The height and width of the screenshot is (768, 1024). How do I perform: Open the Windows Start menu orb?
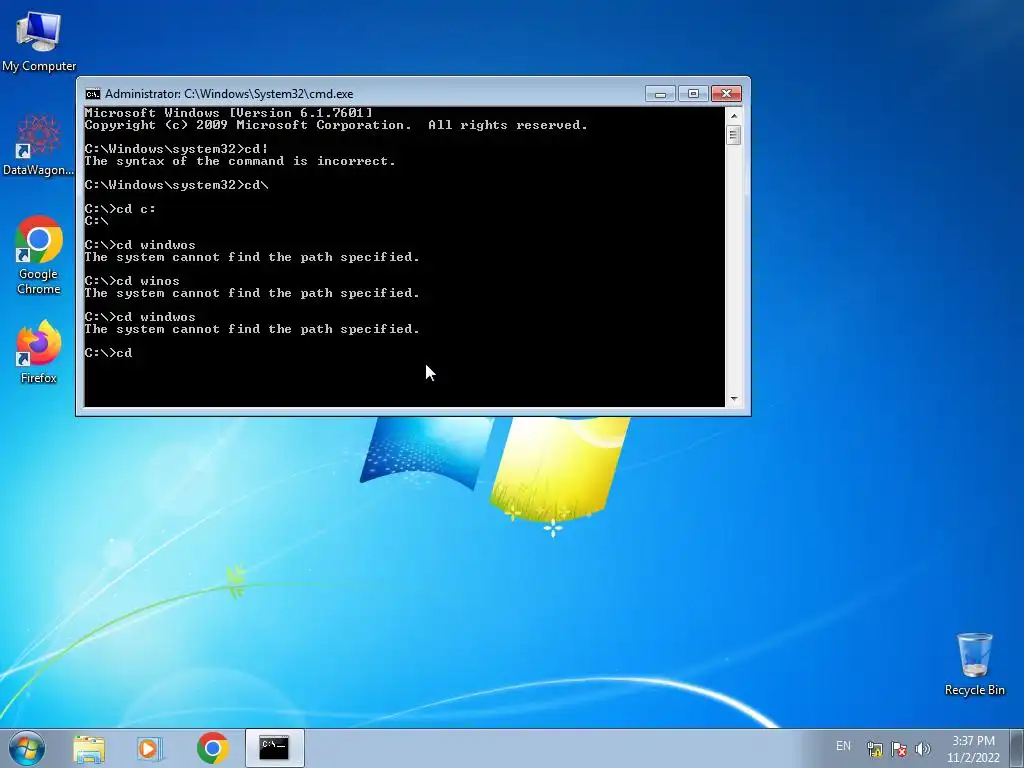(27, 748)
